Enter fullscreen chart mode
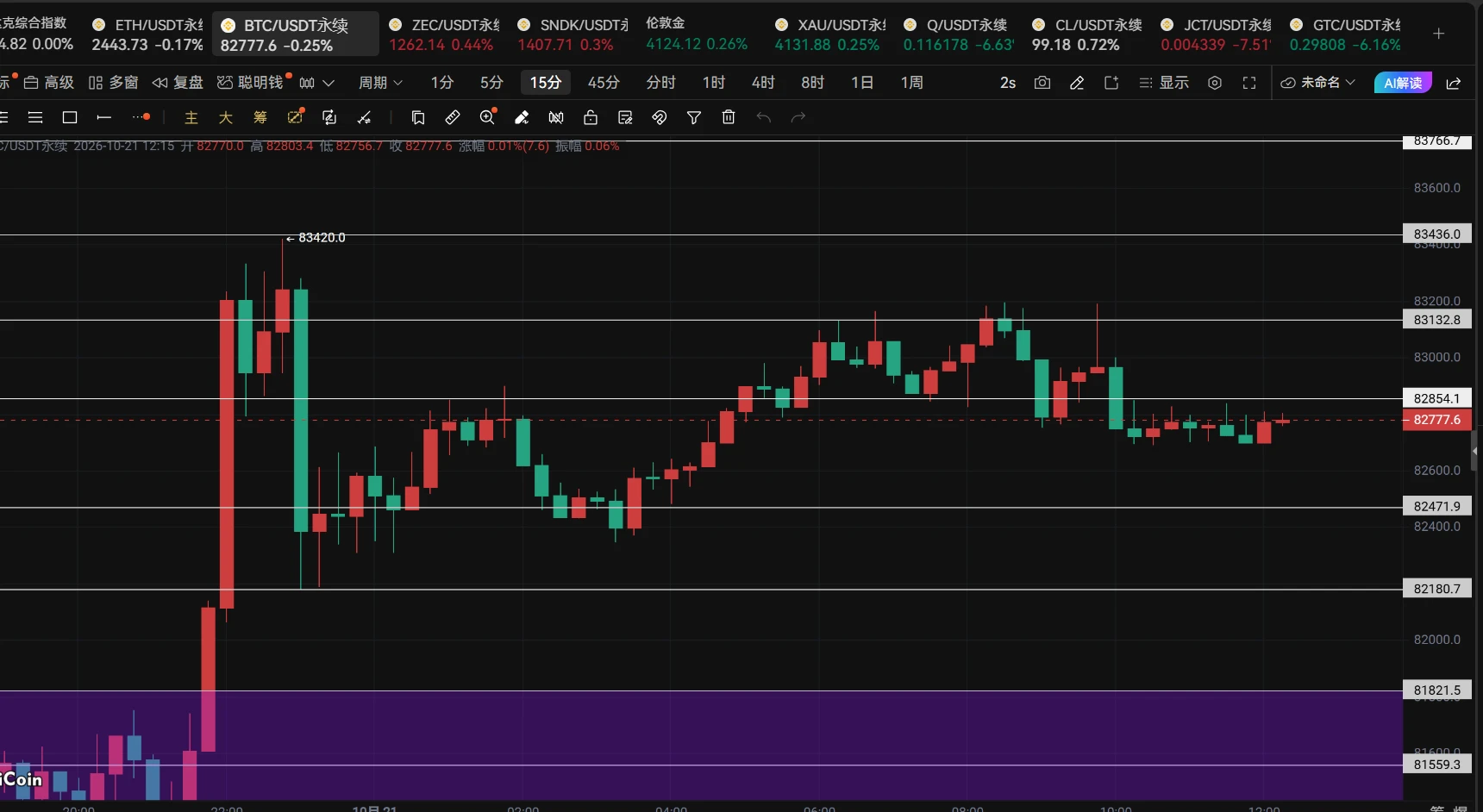The image size is (1483, 812). pyautogui.click(x=1249, y=83)
